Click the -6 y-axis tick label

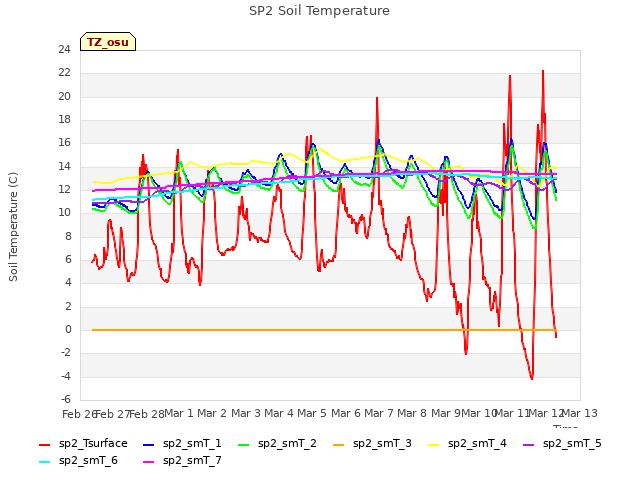point(66,399)
